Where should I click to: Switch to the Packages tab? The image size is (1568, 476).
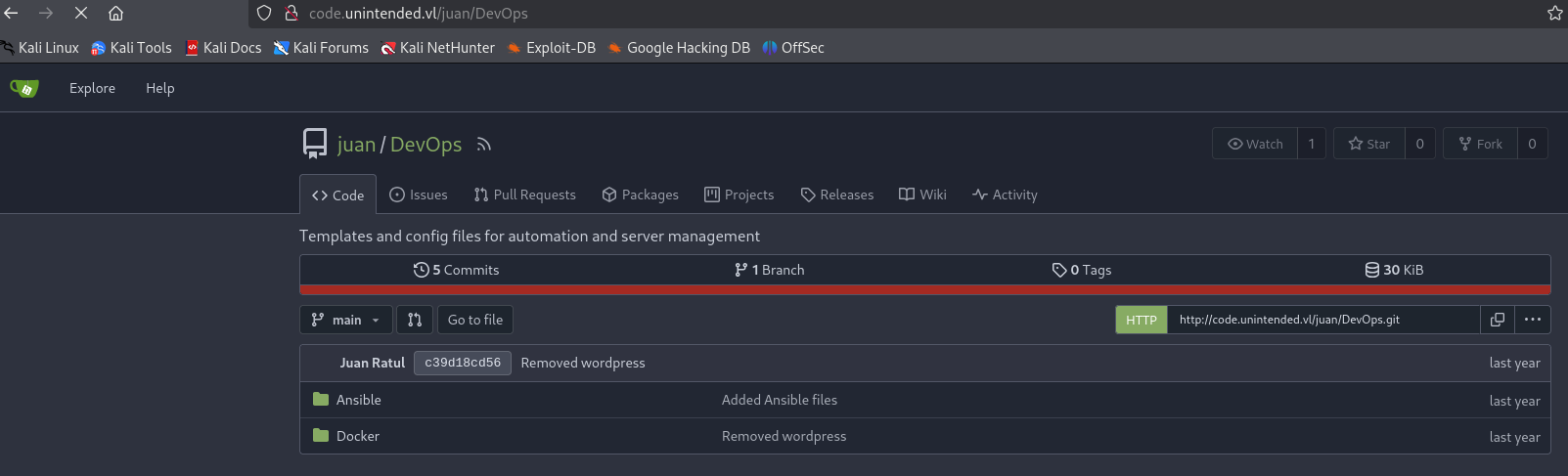pyautogui.click(x=641, y=195)
